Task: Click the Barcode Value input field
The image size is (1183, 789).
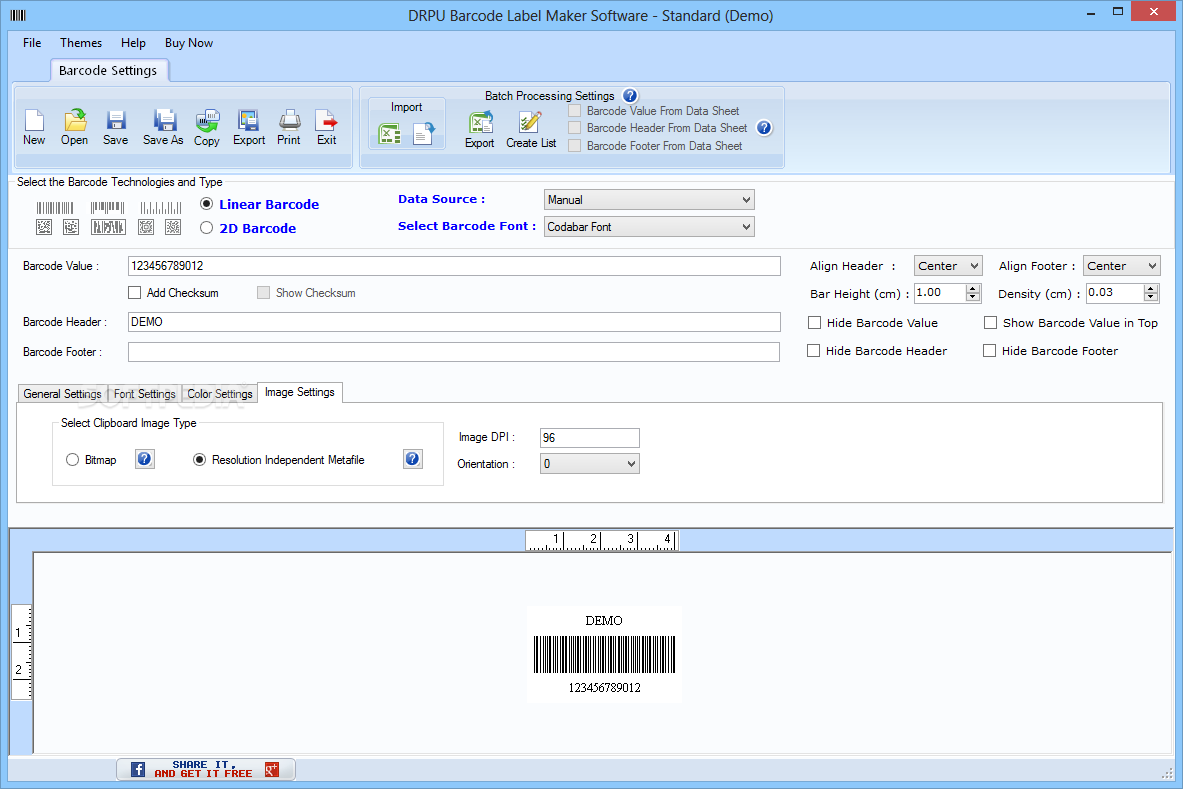Action: point(454,266)
